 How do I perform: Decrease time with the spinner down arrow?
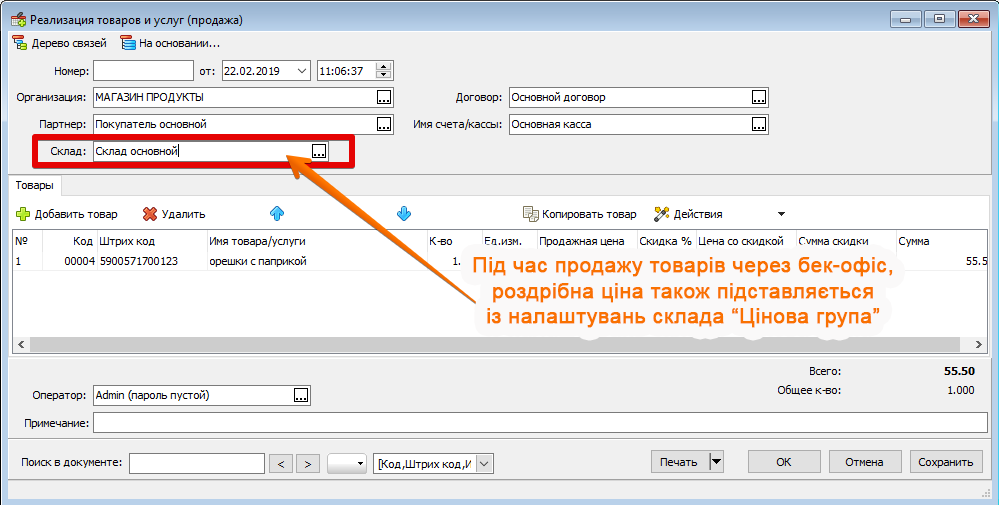(383, 75)
